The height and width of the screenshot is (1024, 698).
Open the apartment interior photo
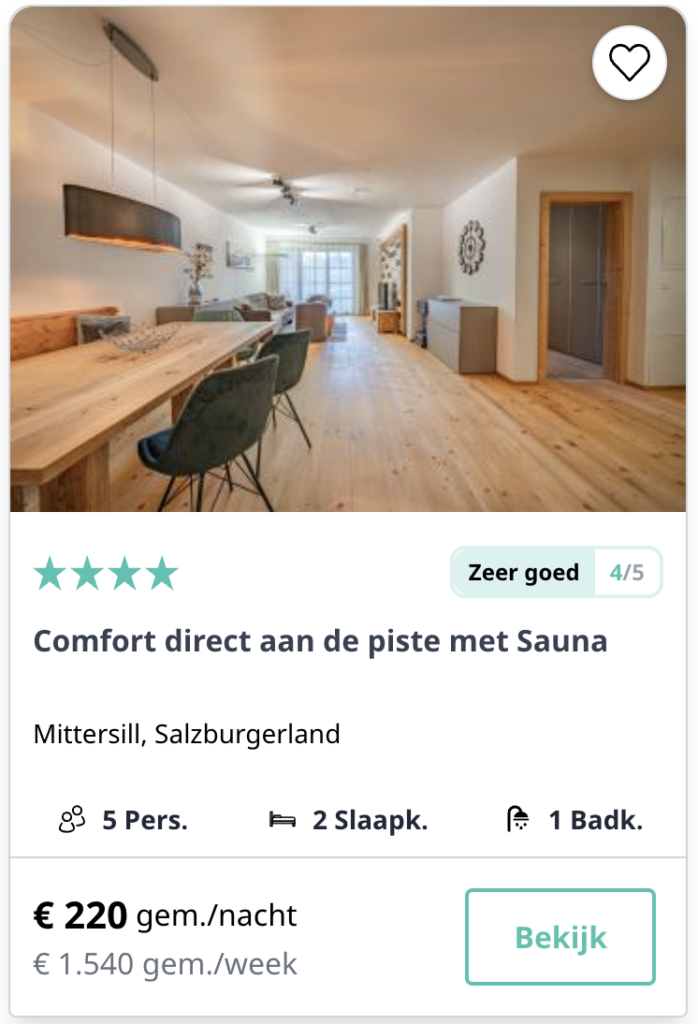click(348, 259)
